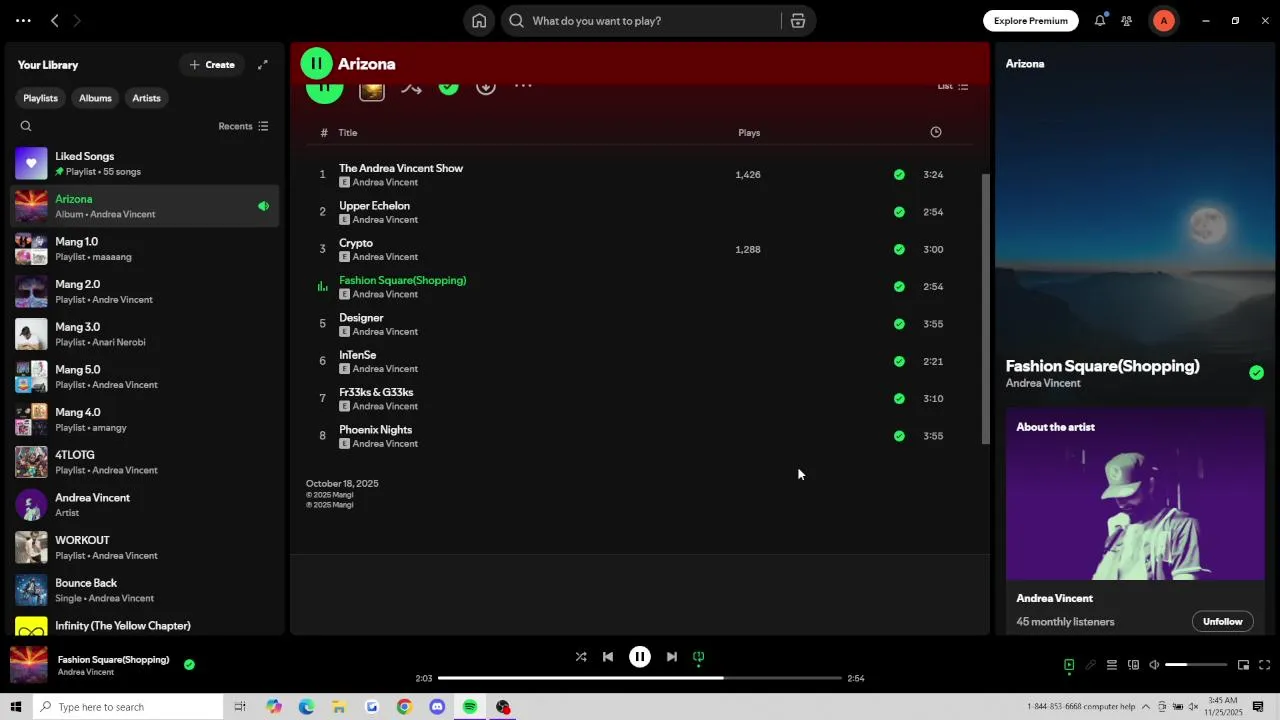Open the Recents sort dropdown

click(x=243, y=126)
